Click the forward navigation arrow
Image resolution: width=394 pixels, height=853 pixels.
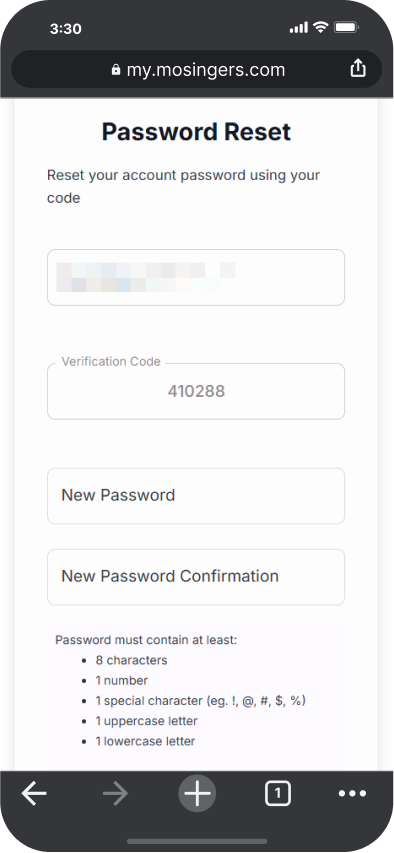tap(115, 794)
